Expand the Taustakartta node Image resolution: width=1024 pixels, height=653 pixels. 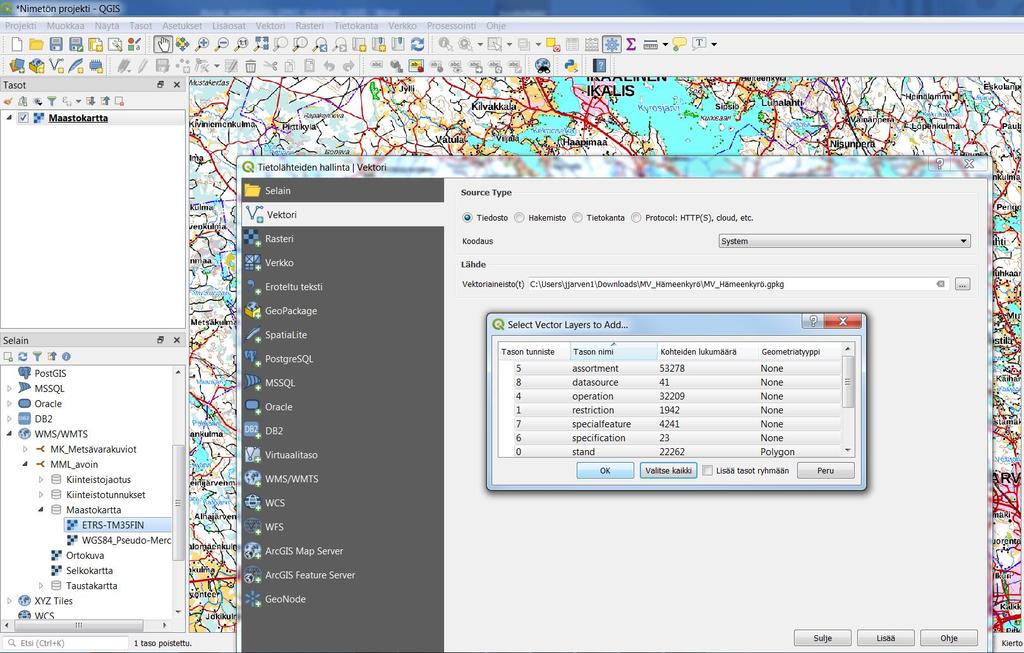(x=40, y=586)
